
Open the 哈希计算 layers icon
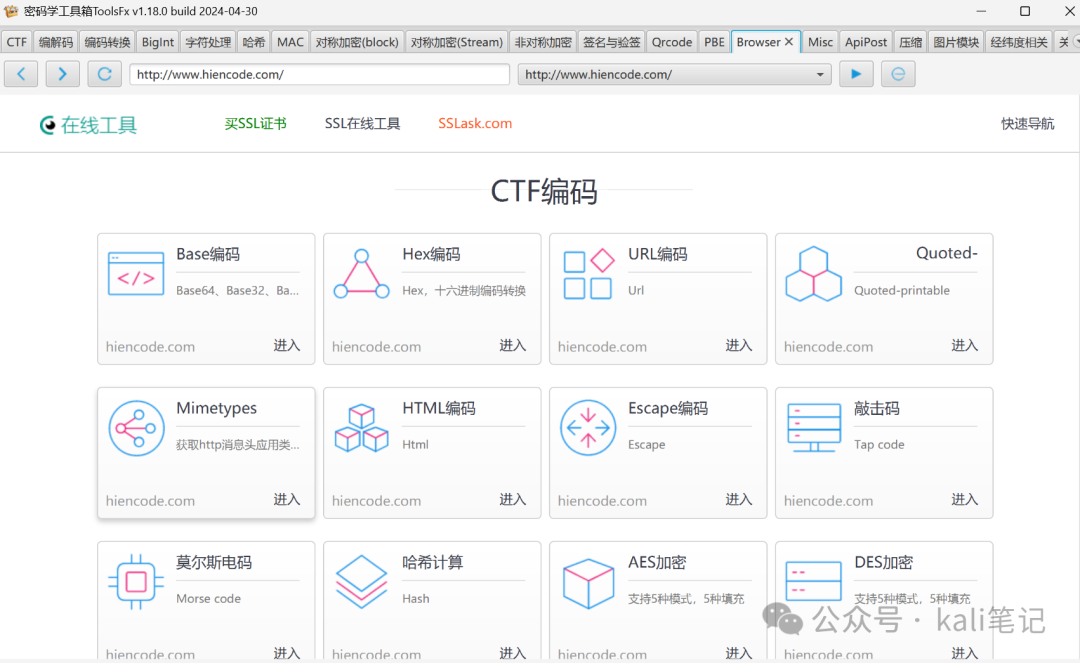tap(361, 581)
